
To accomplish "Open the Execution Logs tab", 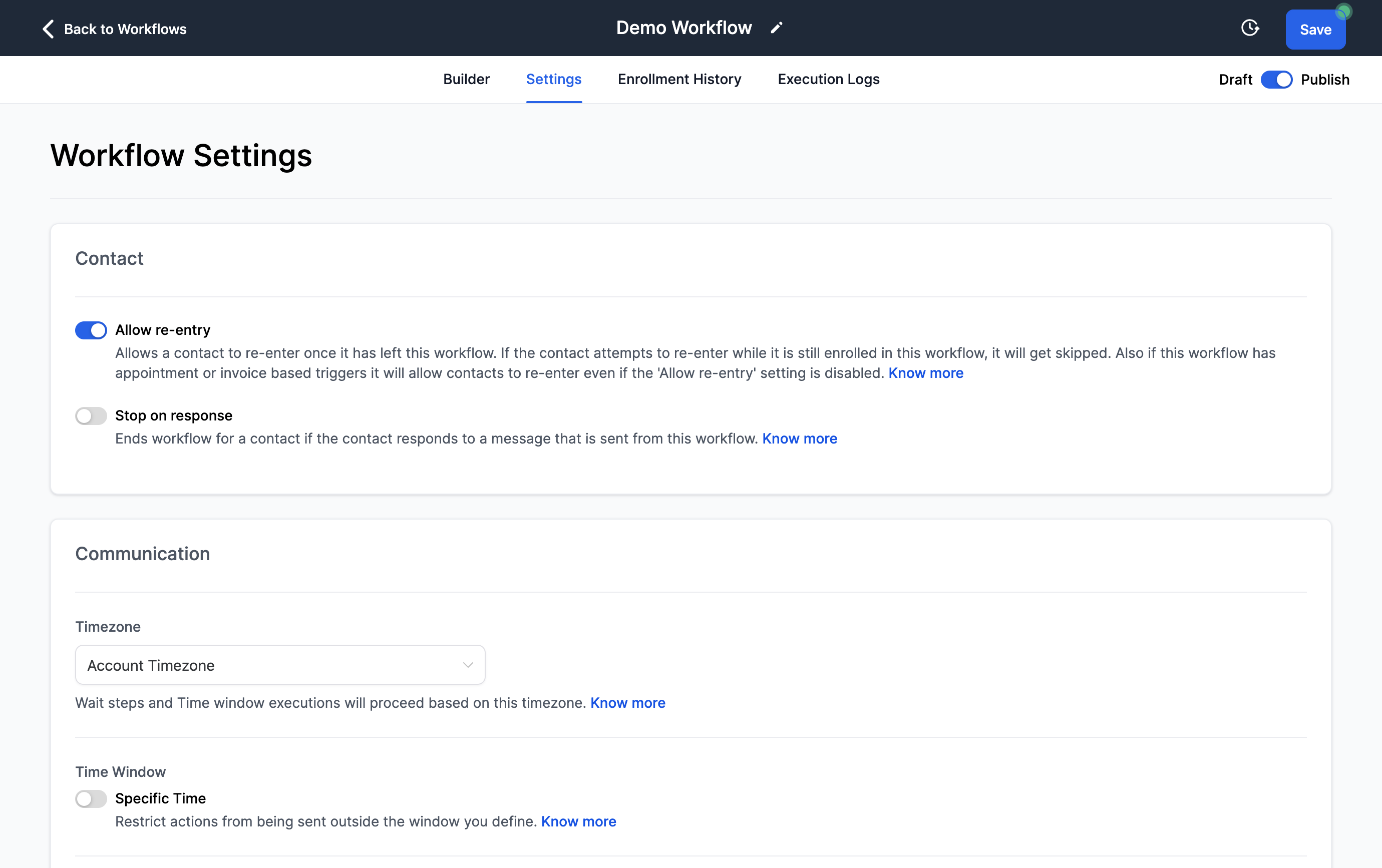I will [x=828, y=79].
